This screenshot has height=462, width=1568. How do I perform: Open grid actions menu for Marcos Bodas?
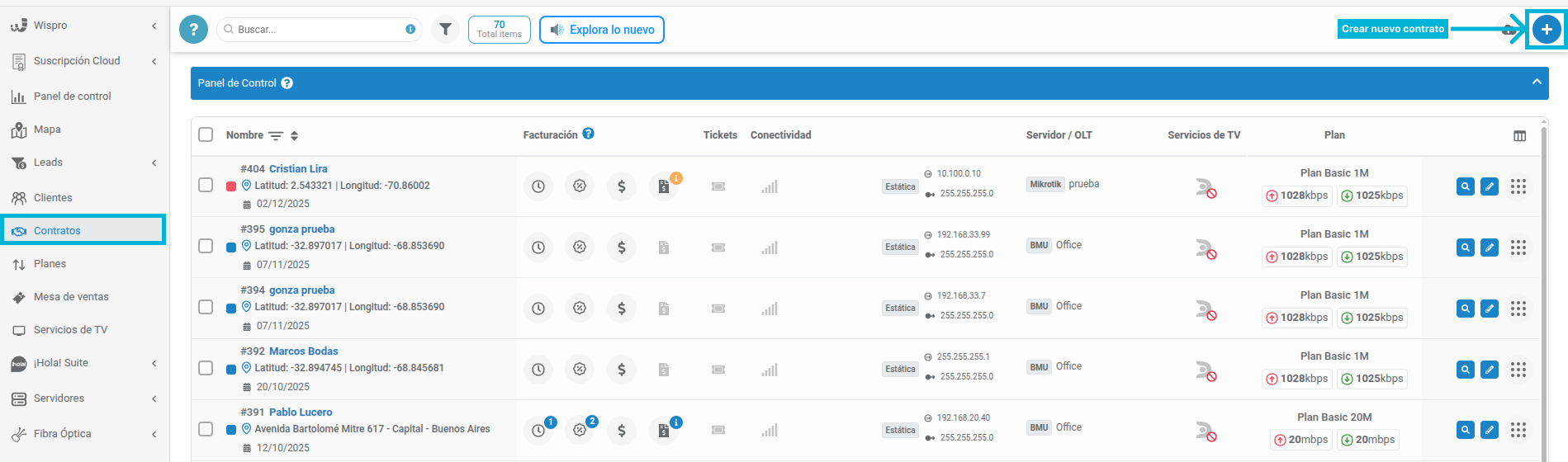pyautogui.click(x=1518, y=370)
